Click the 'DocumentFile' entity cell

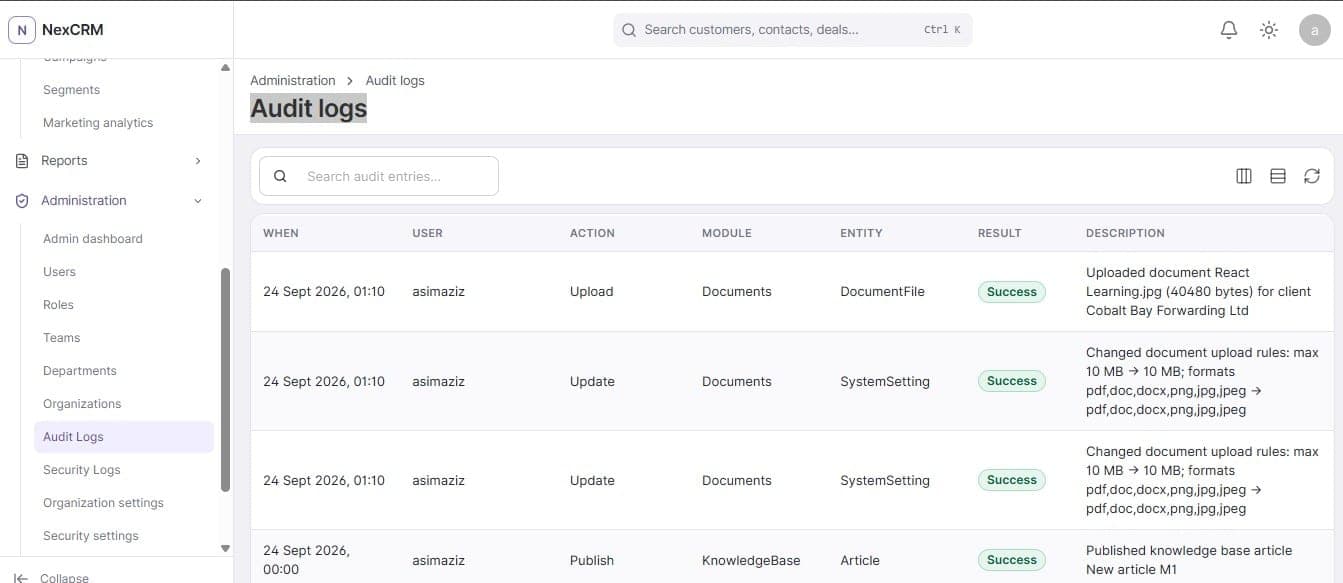883,292
